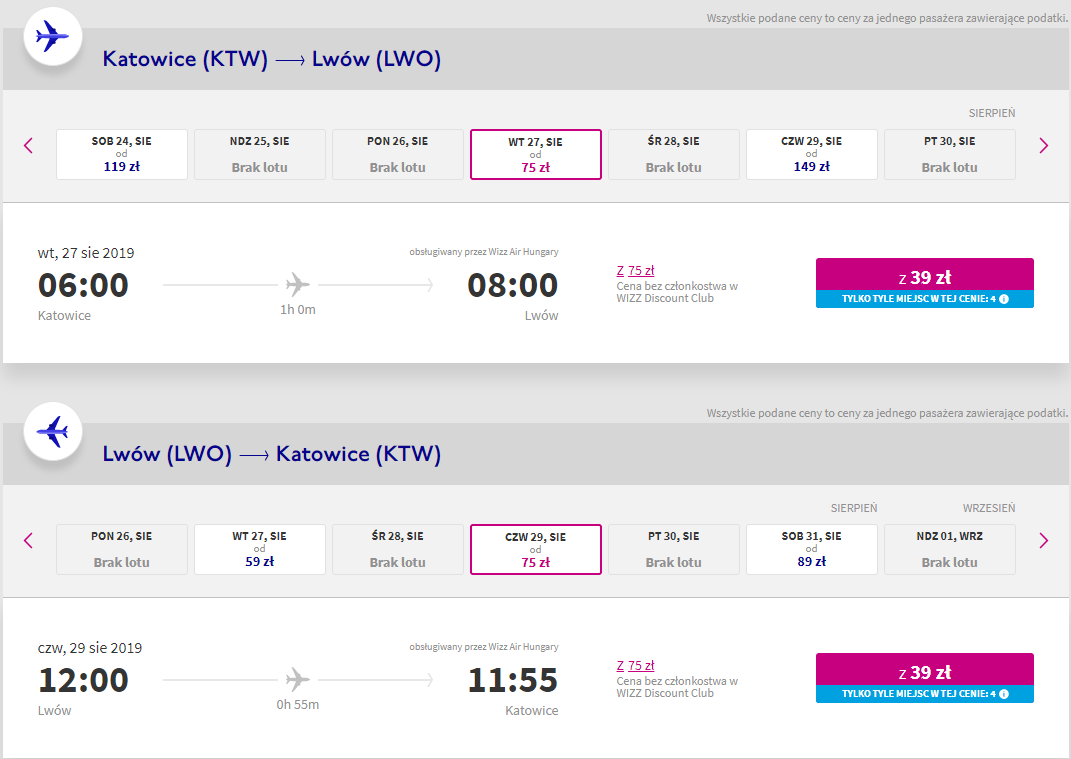Show later dates for Katowice–Lwów flights
Viewport: 1071px width, 759px height.
[1043, 146]
